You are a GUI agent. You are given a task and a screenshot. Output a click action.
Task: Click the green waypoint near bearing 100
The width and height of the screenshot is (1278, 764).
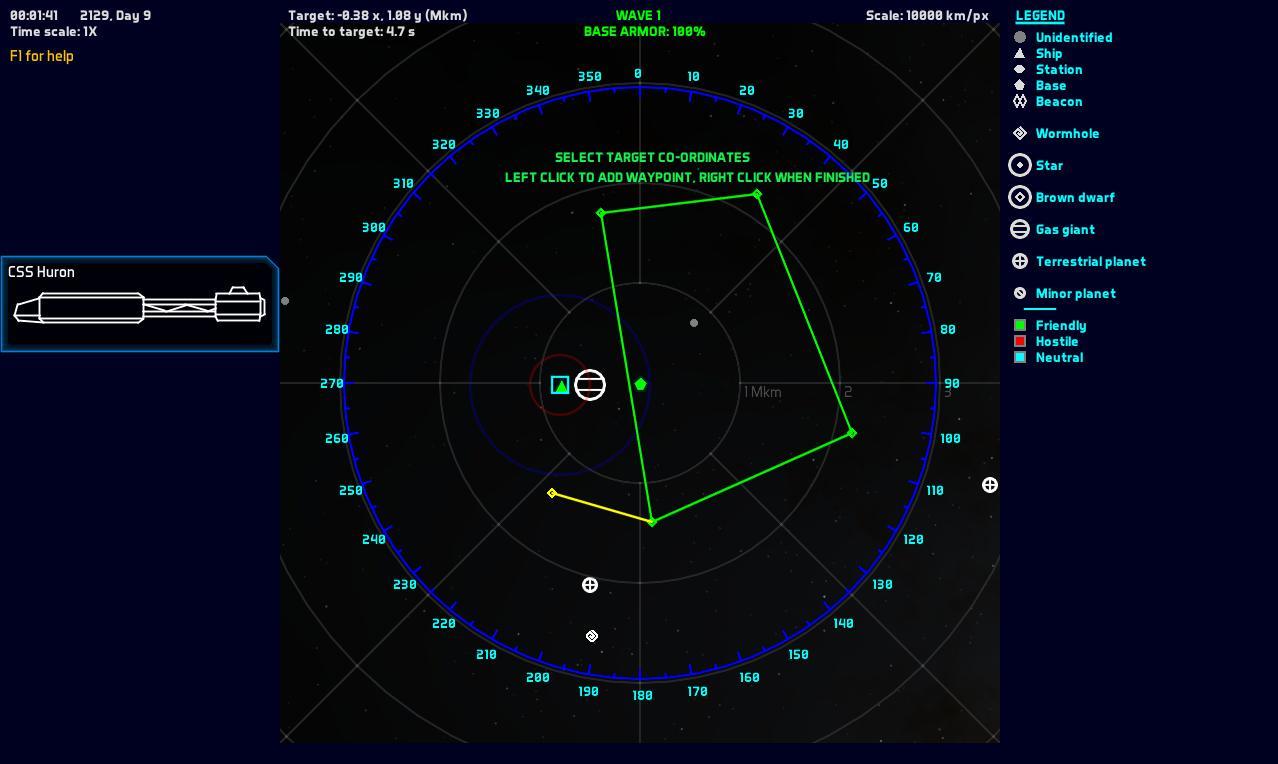(852, 433)
